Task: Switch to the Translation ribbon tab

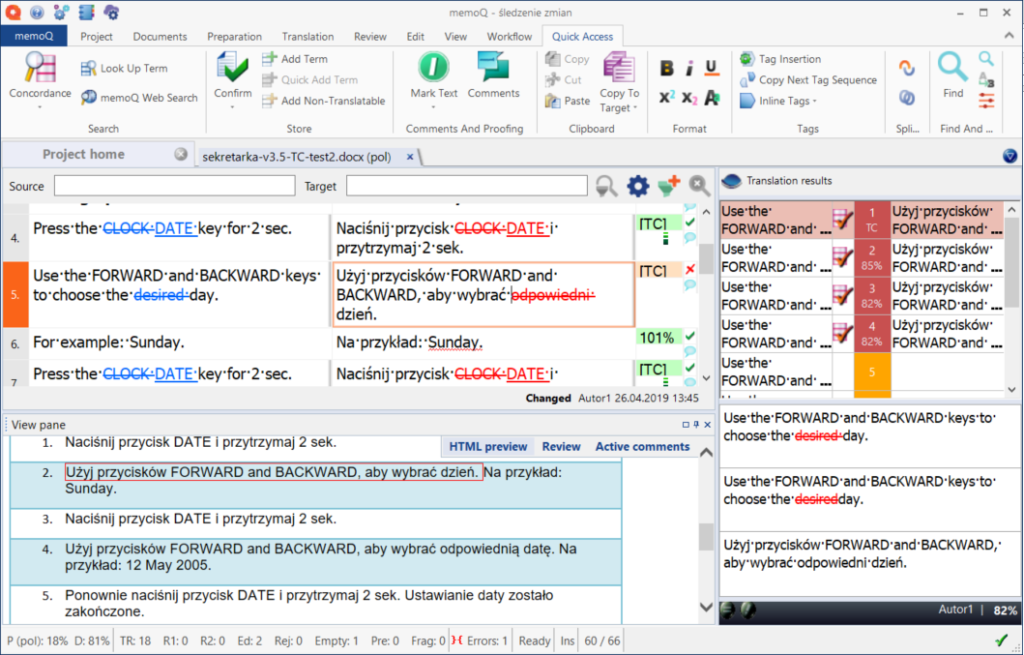Action: coord(307,37)
